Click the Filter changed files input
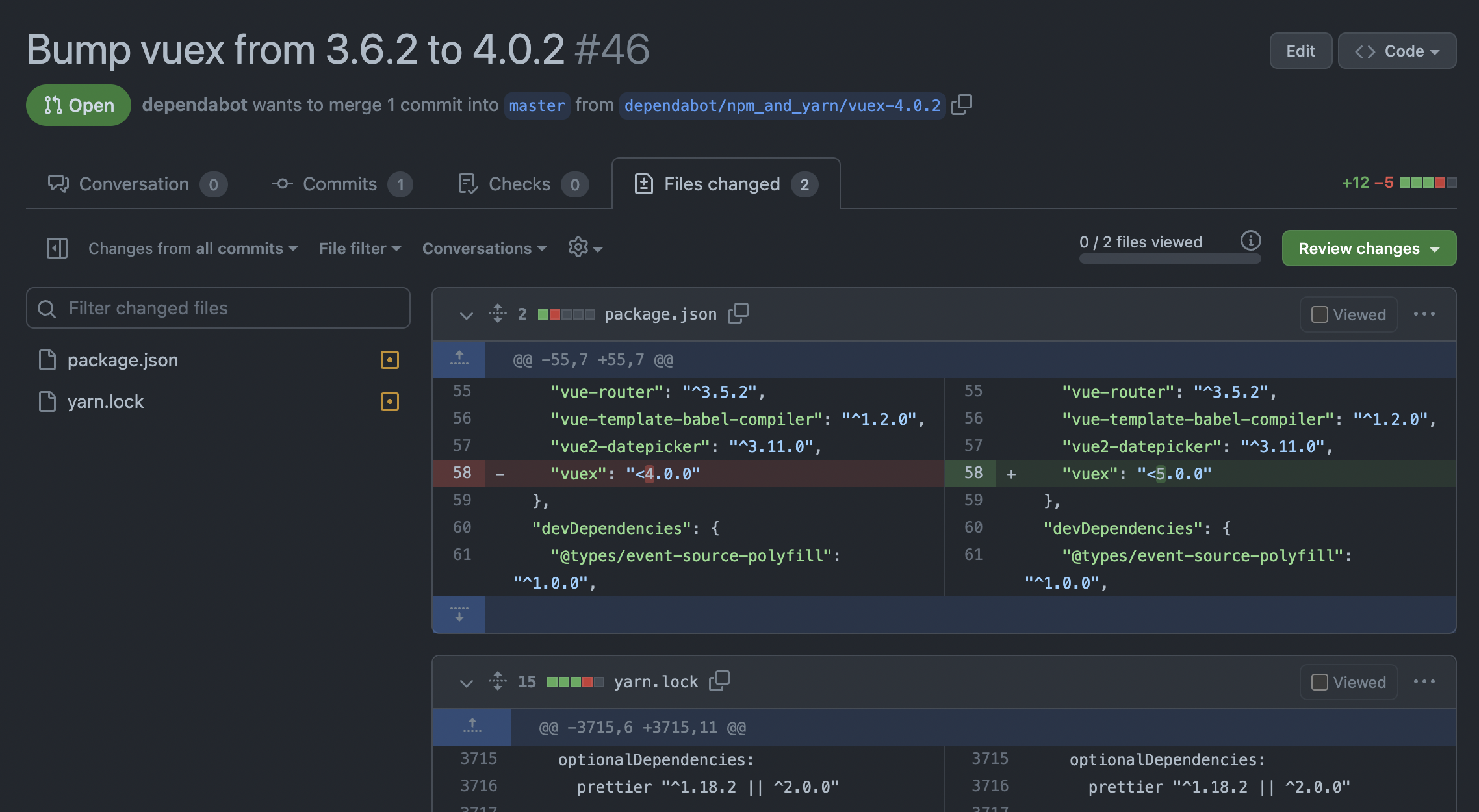The image size is (1479, 812). (x=218, y=308)
